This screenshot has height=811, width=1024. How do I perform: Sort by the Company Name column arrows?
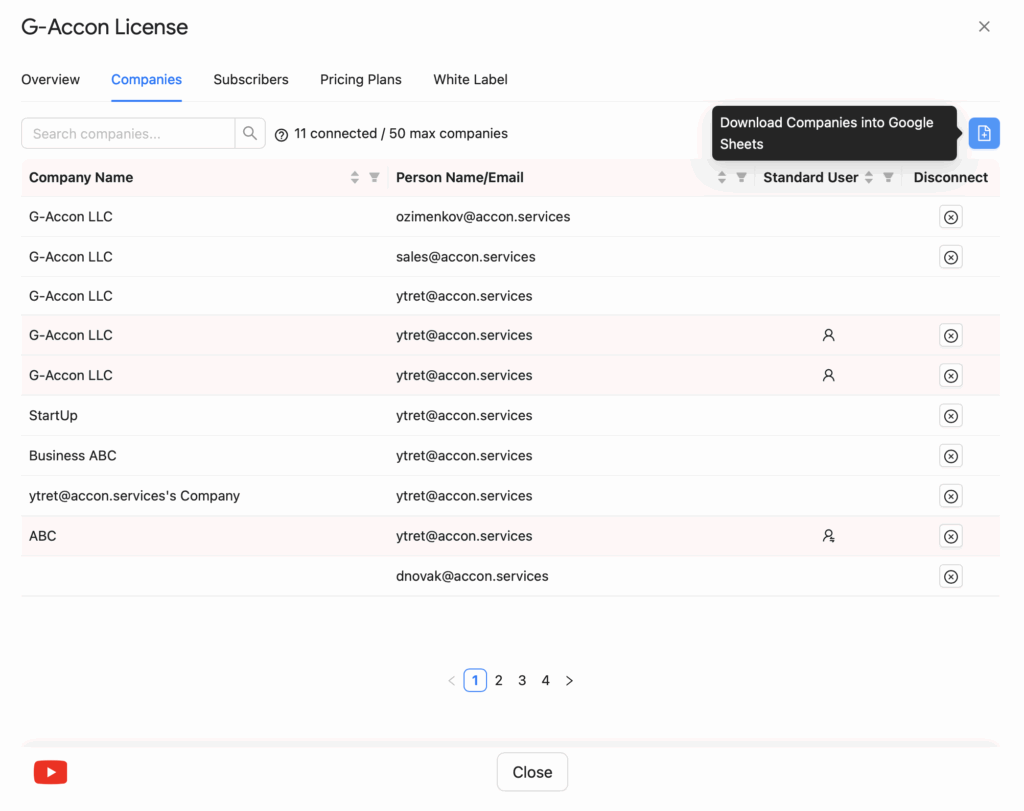click(x=355, y=177)
